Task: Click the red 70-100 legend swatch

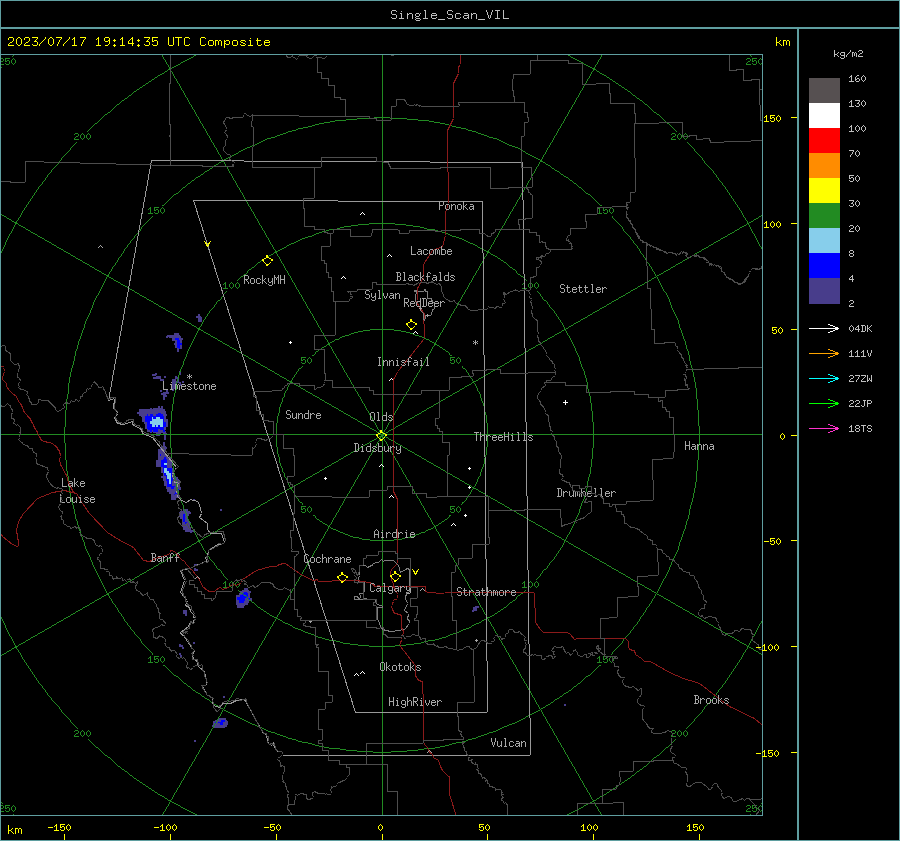Action: pos(824,141)
